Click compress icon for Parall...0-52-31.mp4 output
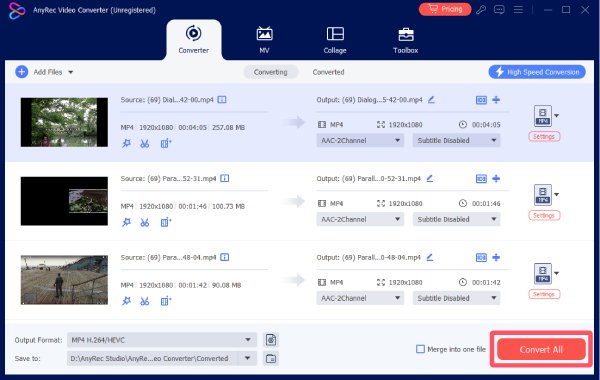600x380 pixels. 481,179
